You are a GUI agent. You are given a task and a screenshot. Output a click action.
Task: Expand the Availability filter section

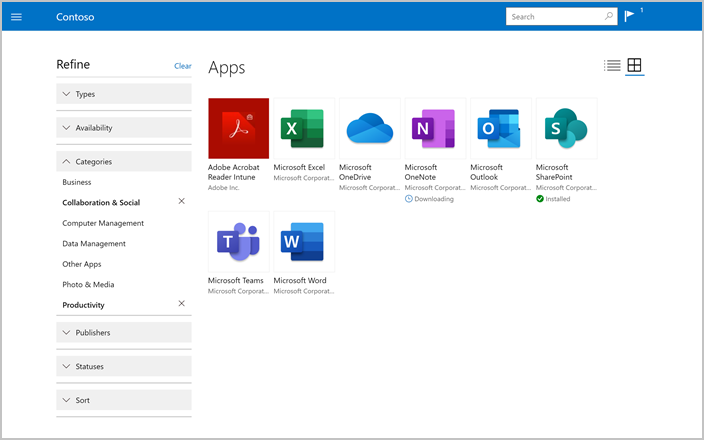124,128
